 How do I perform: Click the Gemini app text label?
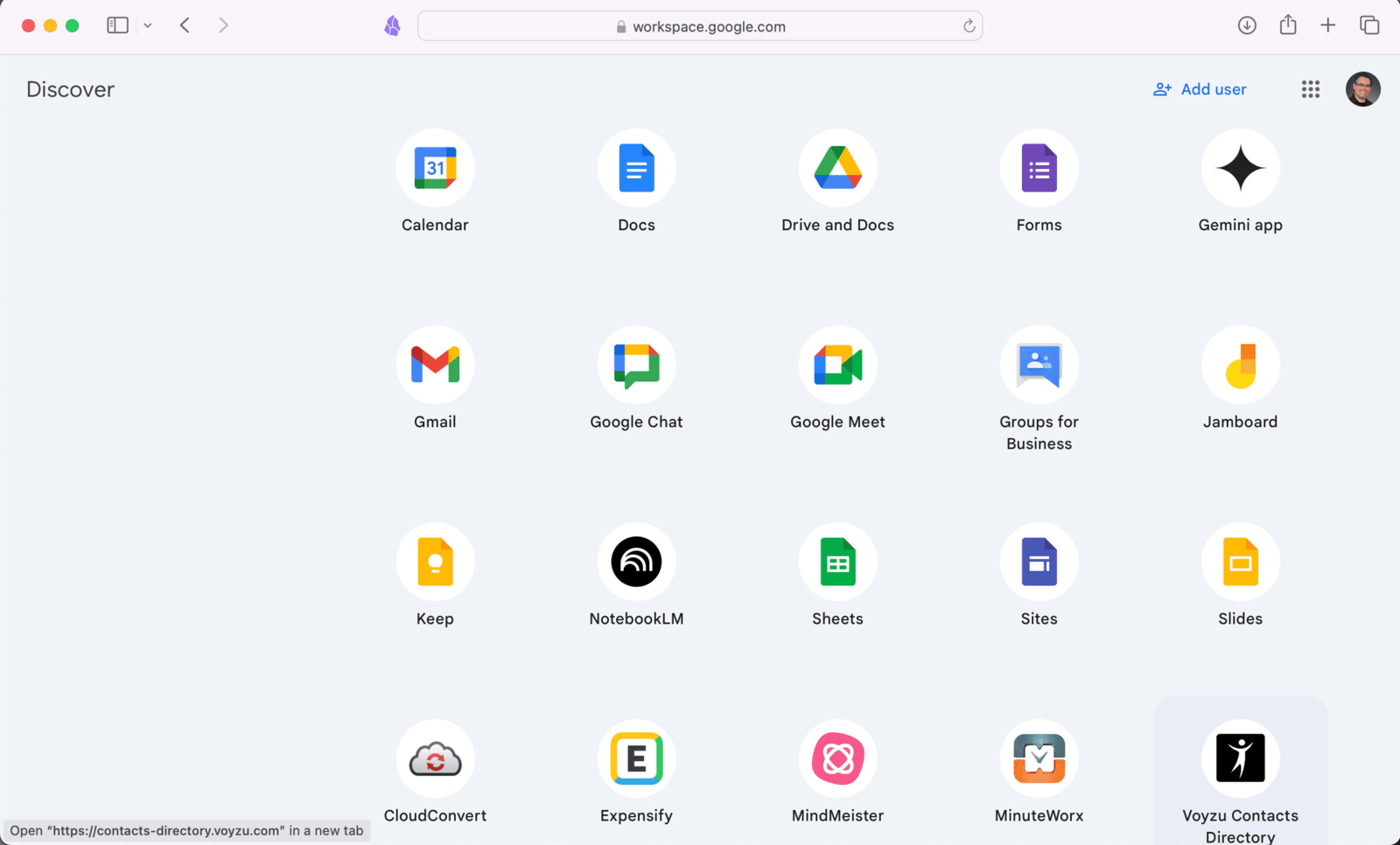[1240, 226]
